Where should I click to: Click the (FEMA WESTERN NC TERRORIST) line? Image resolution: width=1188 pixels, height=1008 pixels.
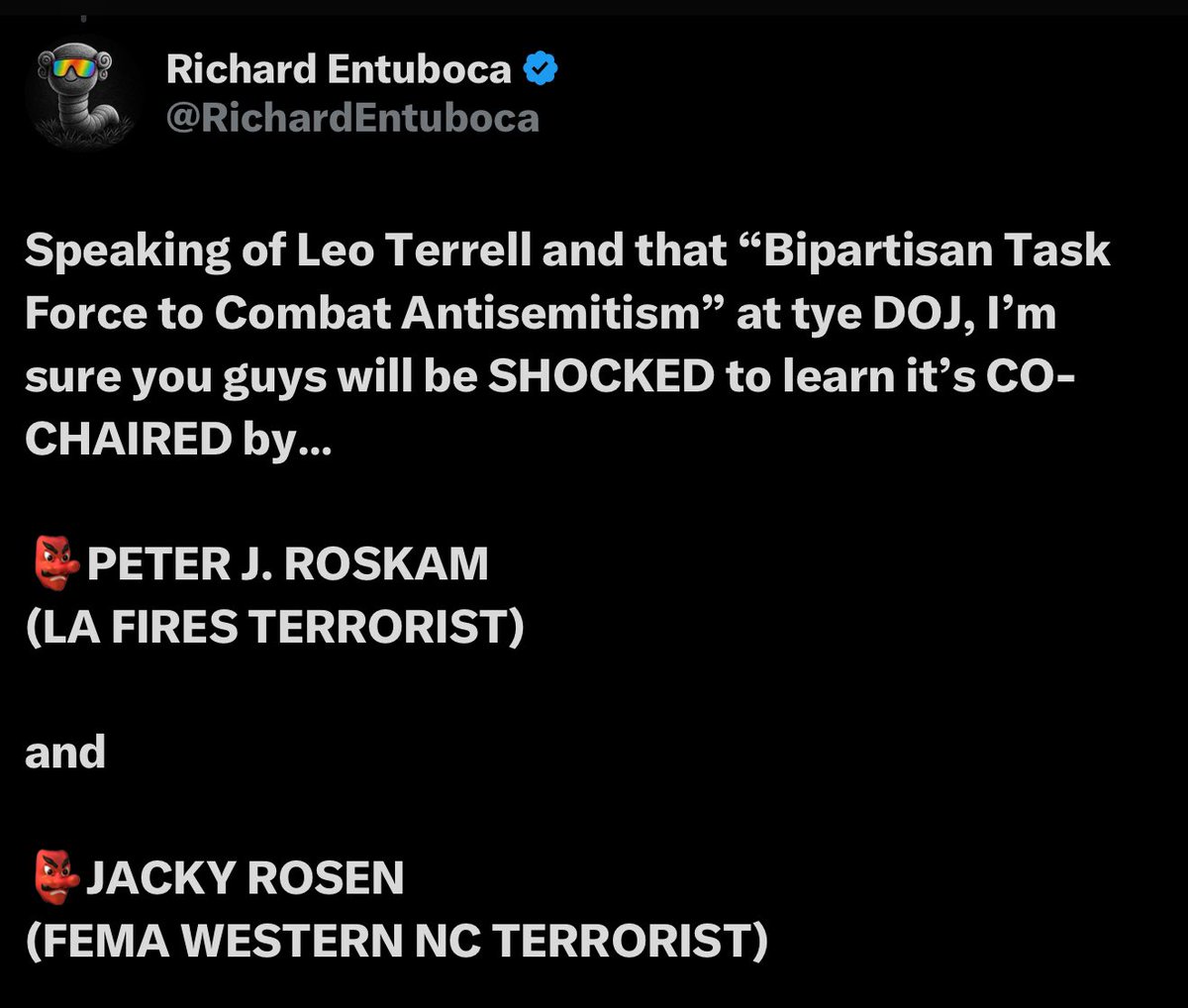(x=396, y=940)
